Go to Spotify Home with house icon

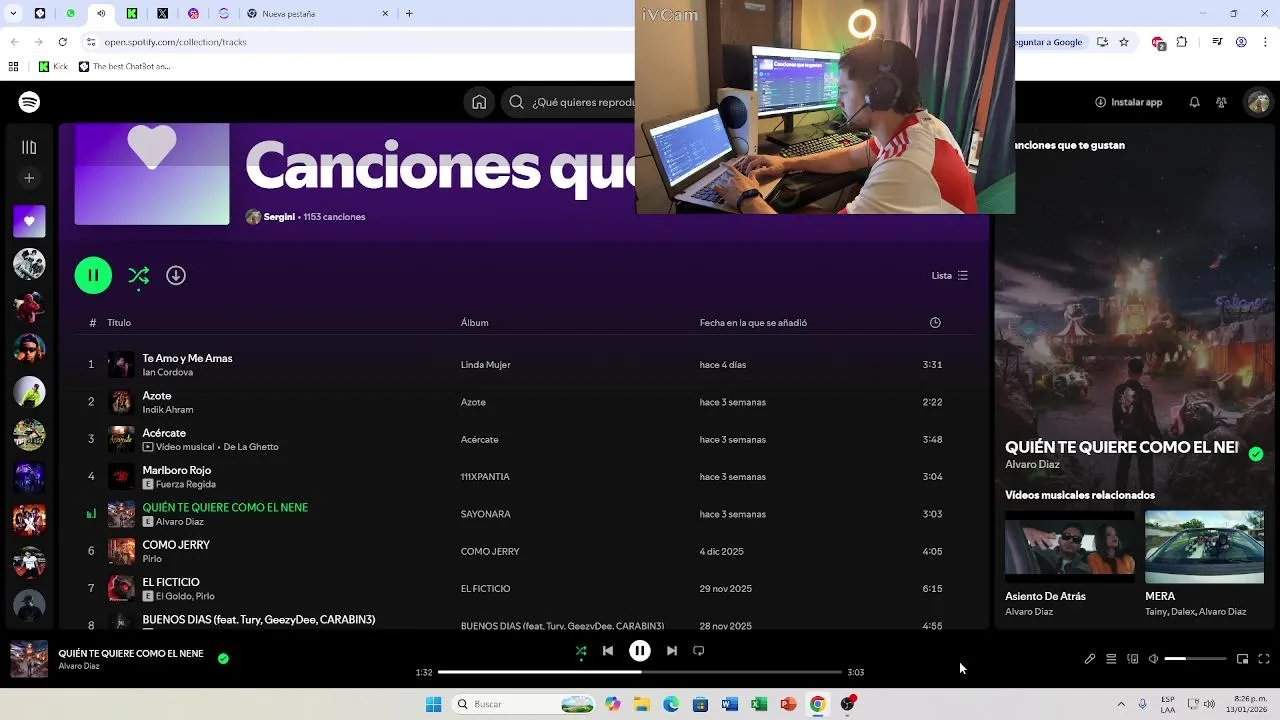coord(479,102)
